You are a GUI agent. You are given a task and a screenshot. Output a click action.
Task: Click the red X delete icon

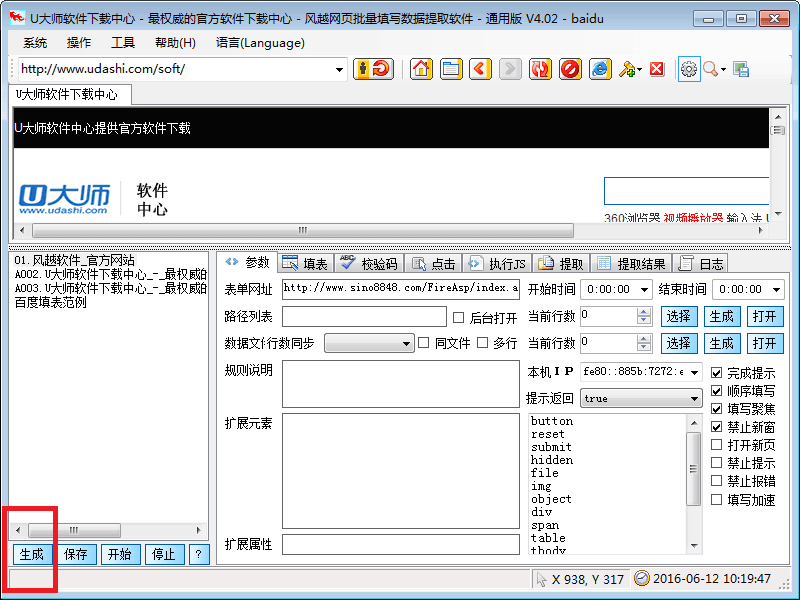(x=657, y=69)
